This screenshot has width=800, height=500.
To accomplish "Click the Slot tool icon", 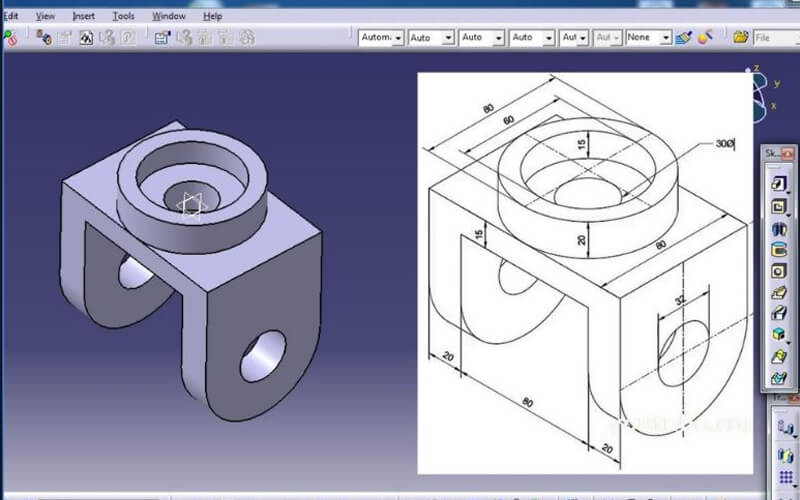I will 777,314.
